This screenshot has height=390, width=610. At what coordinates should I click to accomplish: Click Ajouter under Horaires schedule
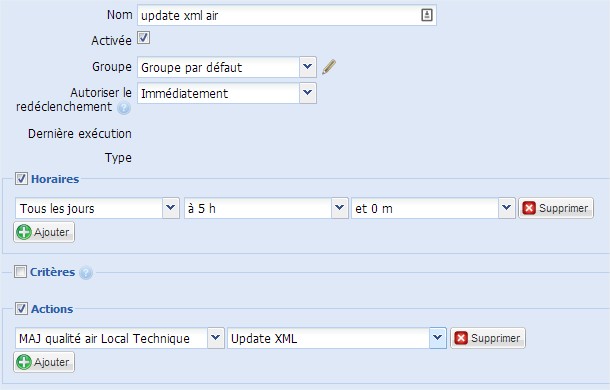44,232
